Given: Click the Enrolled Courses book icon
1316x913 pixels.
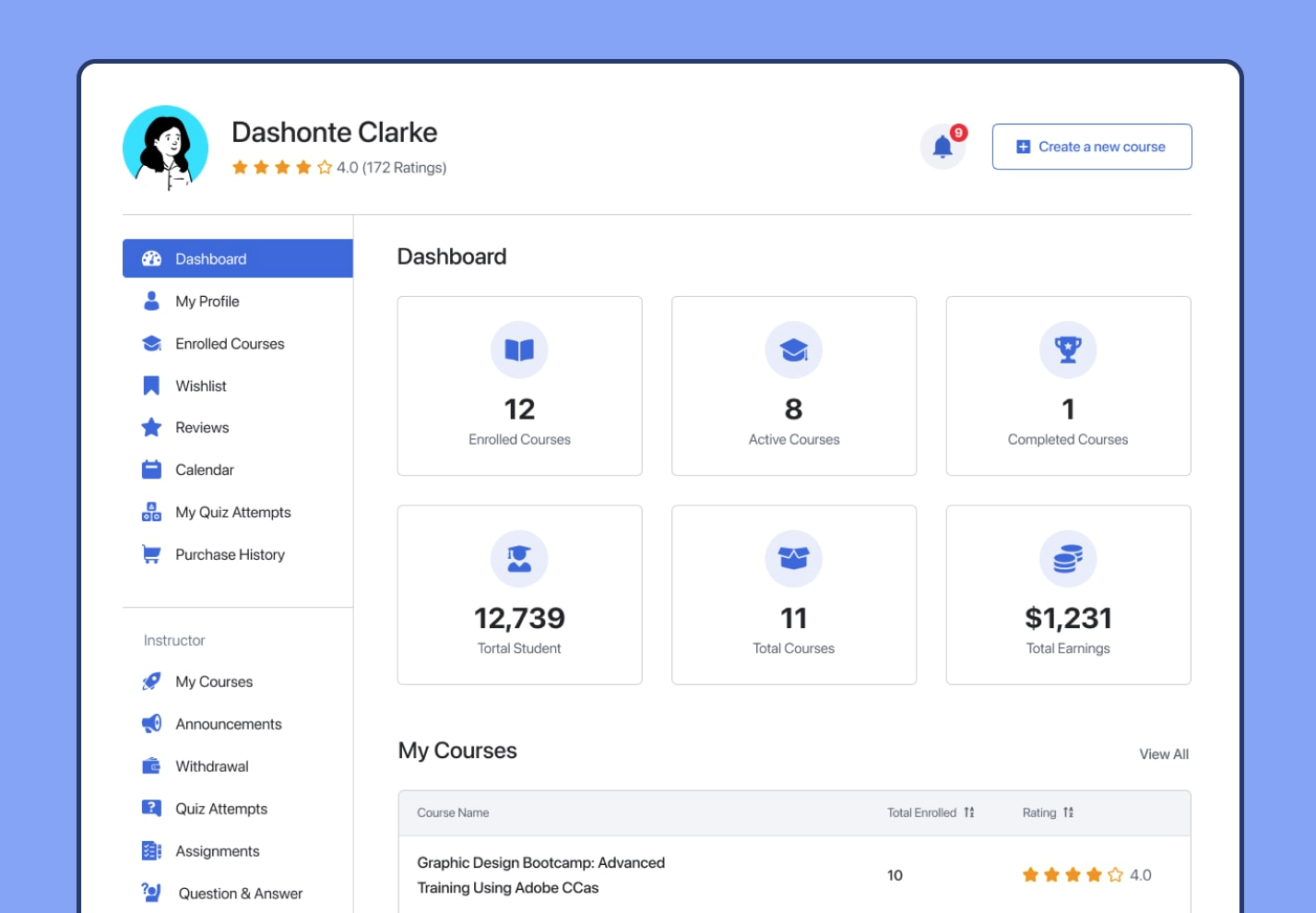Looking at the screenshot, I should coord(519,350).
